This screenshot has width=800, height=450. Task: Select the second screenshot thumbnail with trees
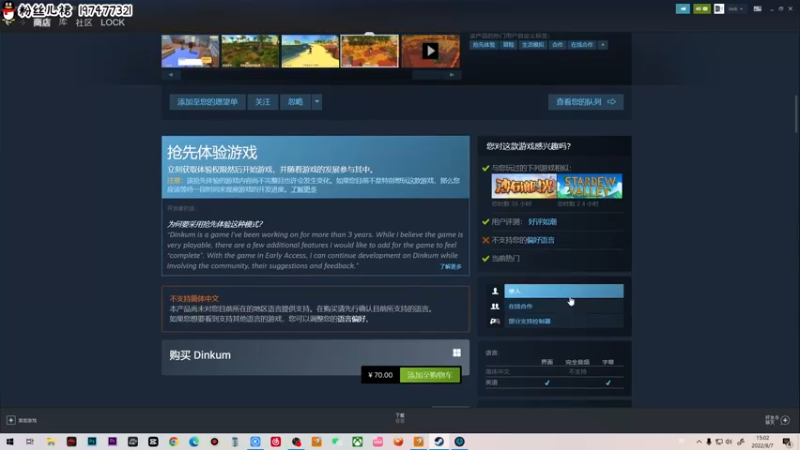[250, 51]
